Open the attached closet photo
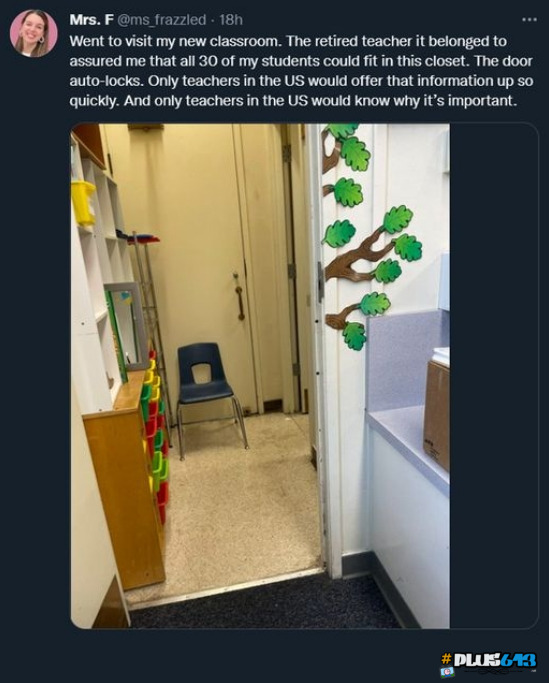The width and height of the screenshot is (549, 683). point(260,376)
